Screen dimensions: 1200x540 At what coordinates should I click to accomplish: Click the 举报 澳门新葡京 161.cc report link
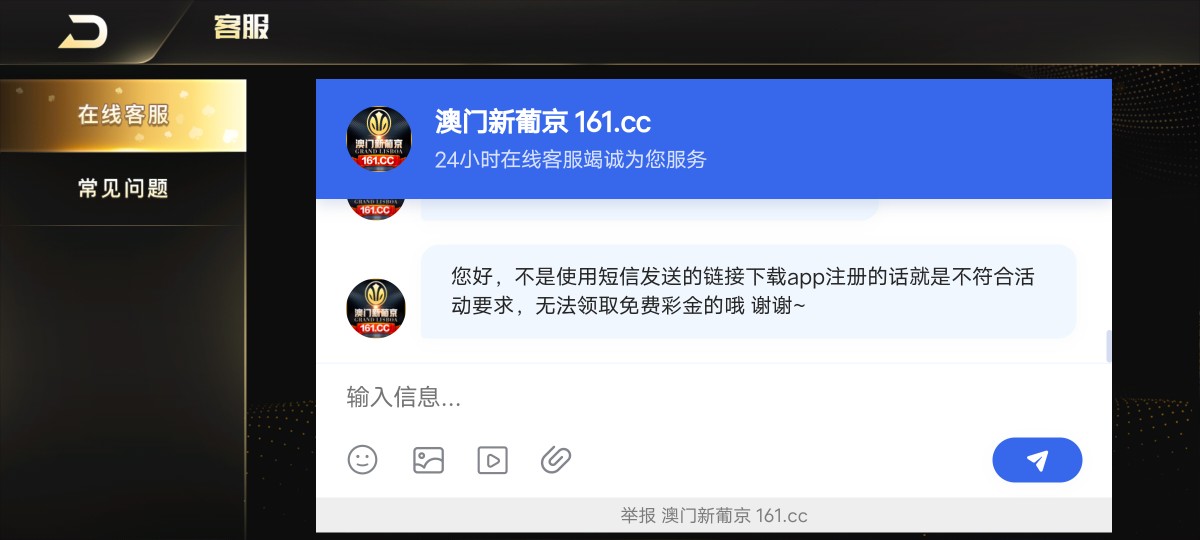click(x=714, y=516)
